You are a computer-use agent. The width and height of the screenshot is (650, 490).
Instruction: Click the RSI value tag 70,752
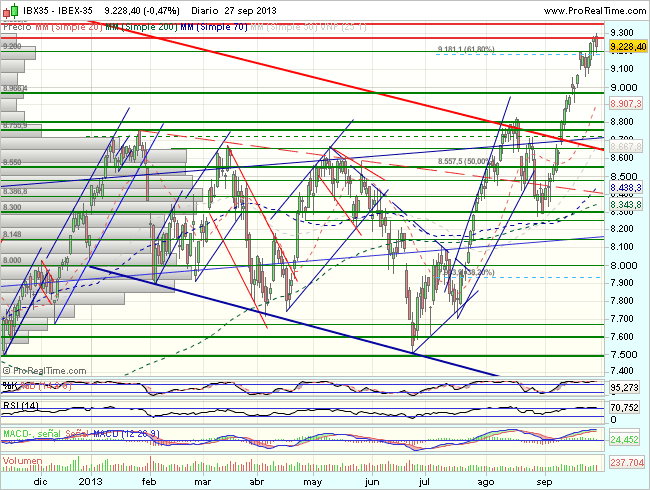pyautogui.click(x=627, y=408)
